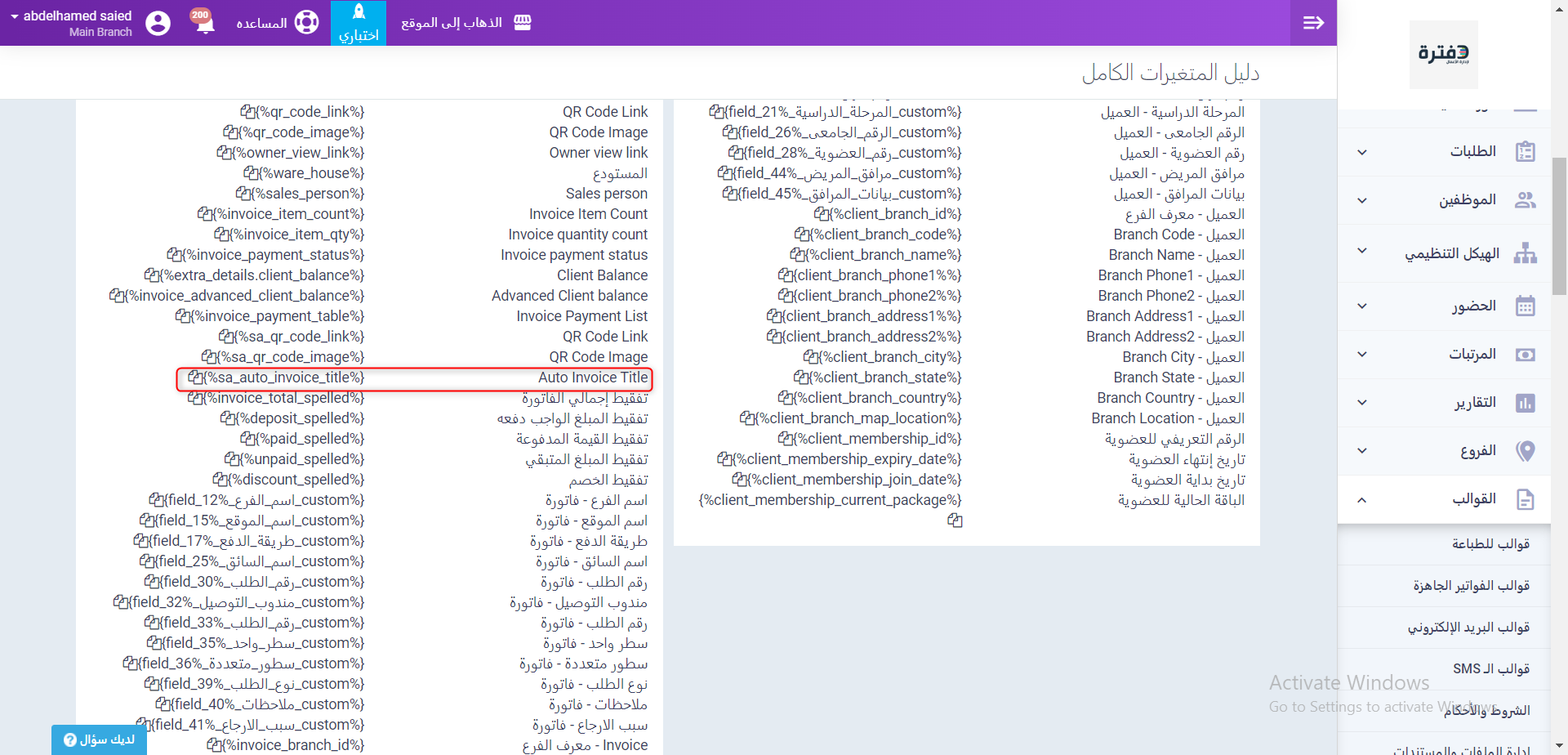This screenshot has height=755, width=1568.
Task: Click the الفروع location pin icon
Action: click(x=1526, y=451)
